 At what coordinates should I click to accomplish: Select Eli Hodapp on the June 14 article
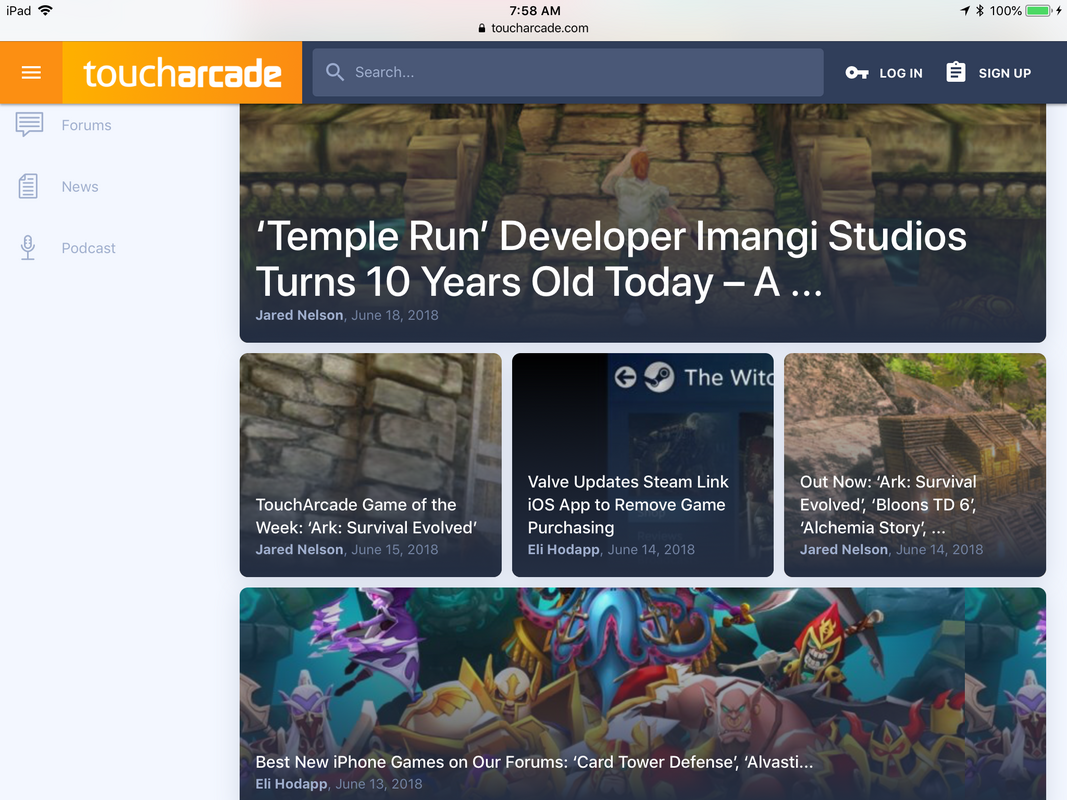(x=563, y=549)
